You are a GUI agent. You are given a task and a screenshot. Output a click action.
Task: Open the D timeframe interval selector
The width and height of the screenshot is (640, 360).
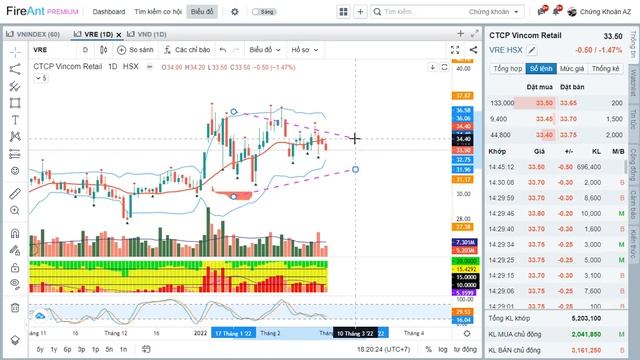pos(85,50)
